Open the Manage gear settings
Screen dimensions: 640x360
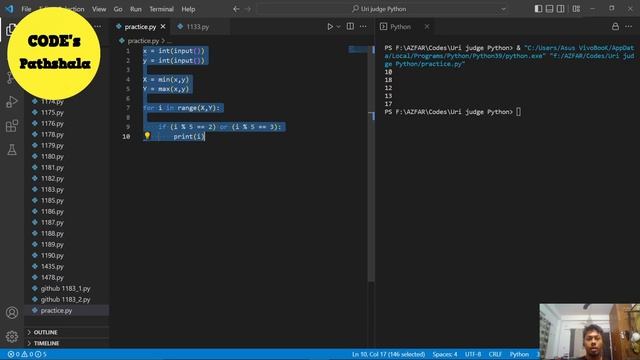coord(12,336)
